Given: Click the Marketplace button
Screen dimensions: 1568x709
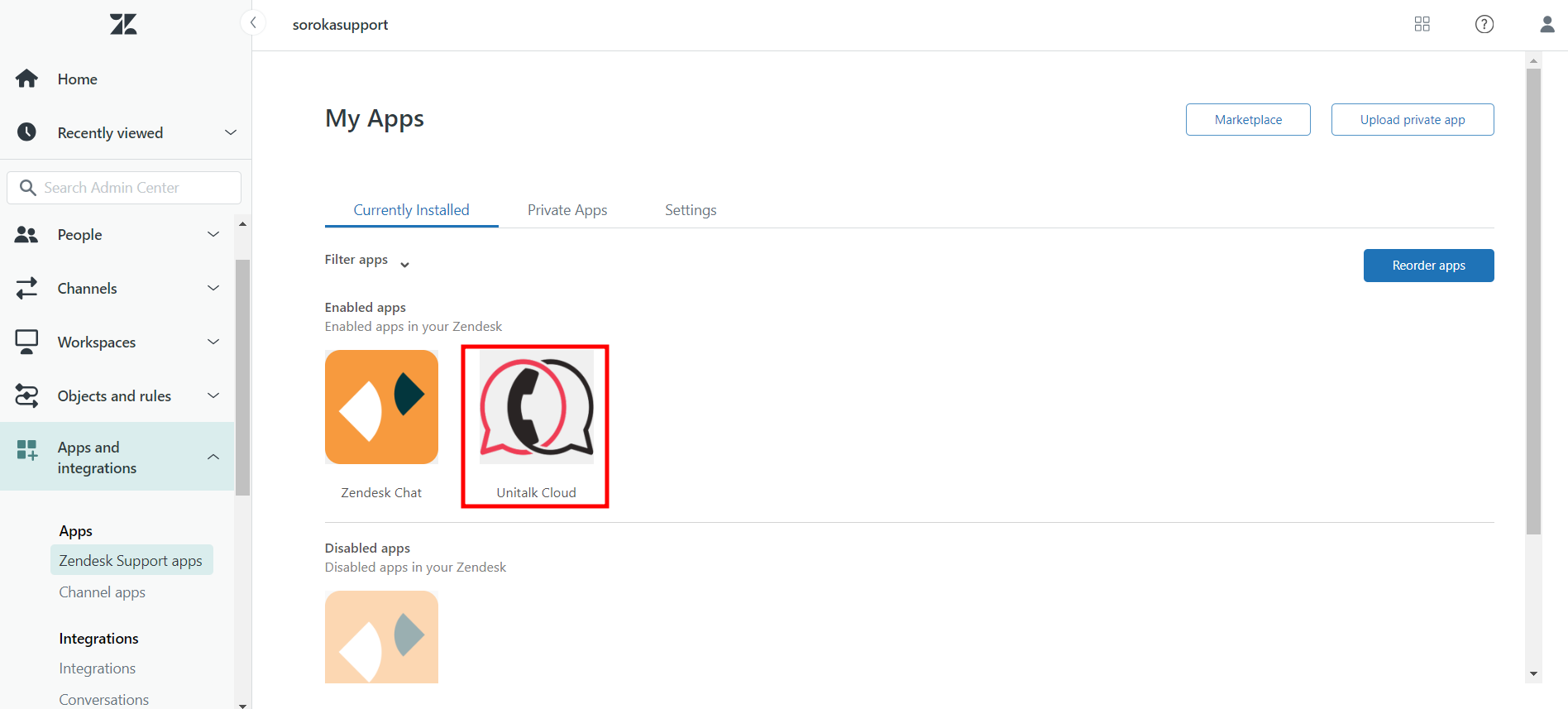Looking at the screenshot, I should click(1247, 120).
